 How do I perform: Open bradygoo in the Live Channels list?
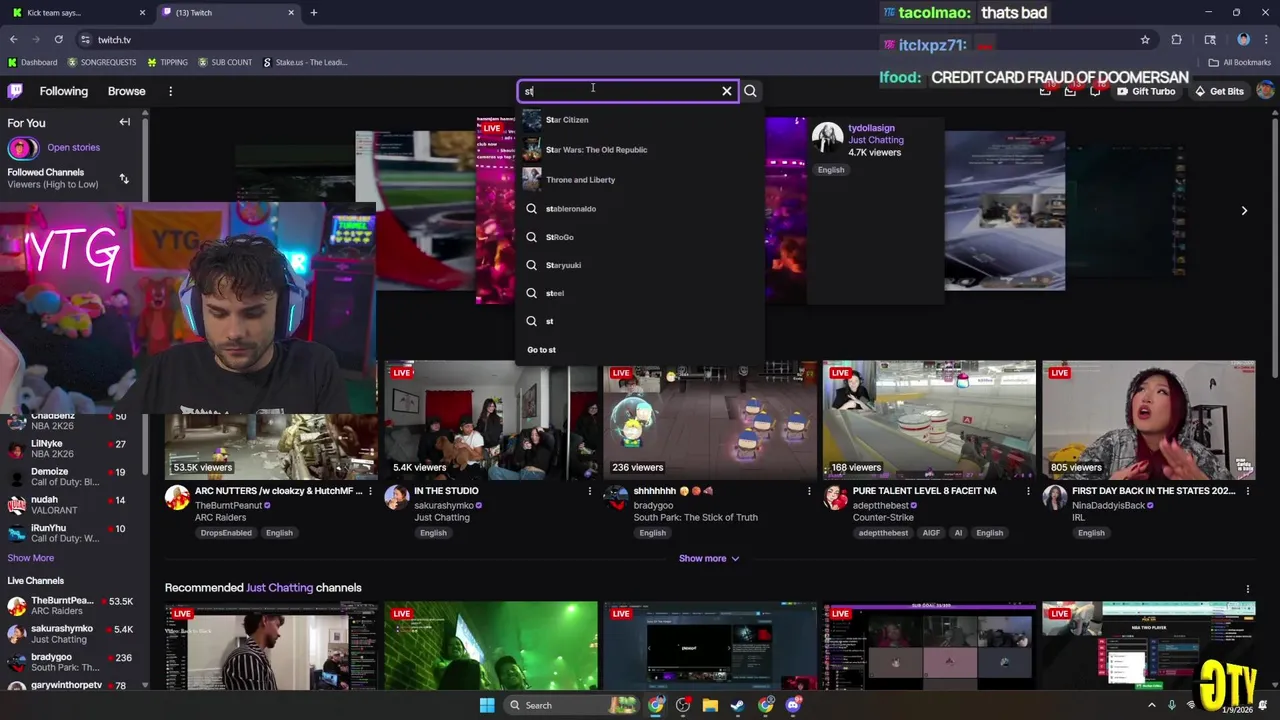[75, 663]
